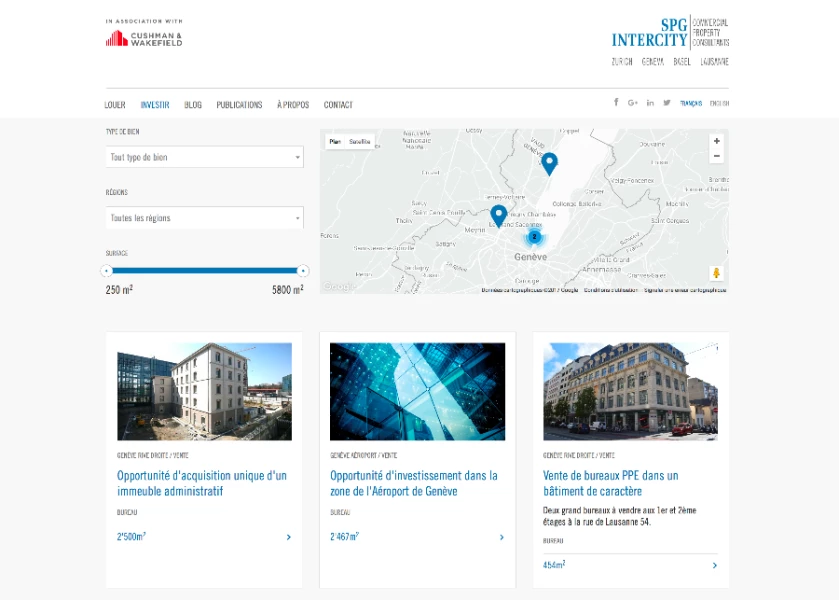Click the northern map pin near the lake
The image size is (839, 600).
point(549,164)
